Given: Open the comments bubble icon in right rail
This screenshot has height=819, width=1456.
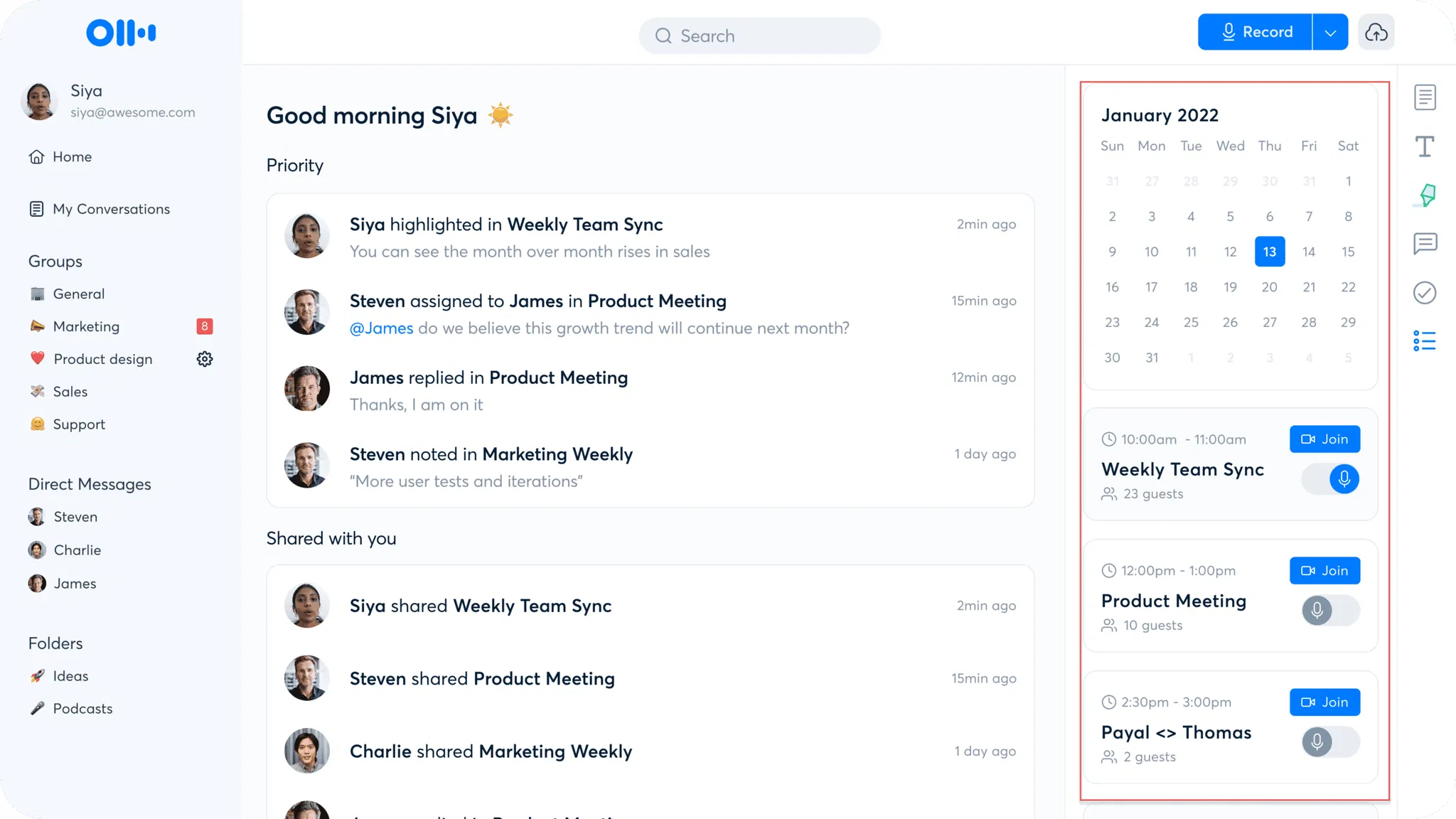Looking at the screenshot, I should (1425, 244).
